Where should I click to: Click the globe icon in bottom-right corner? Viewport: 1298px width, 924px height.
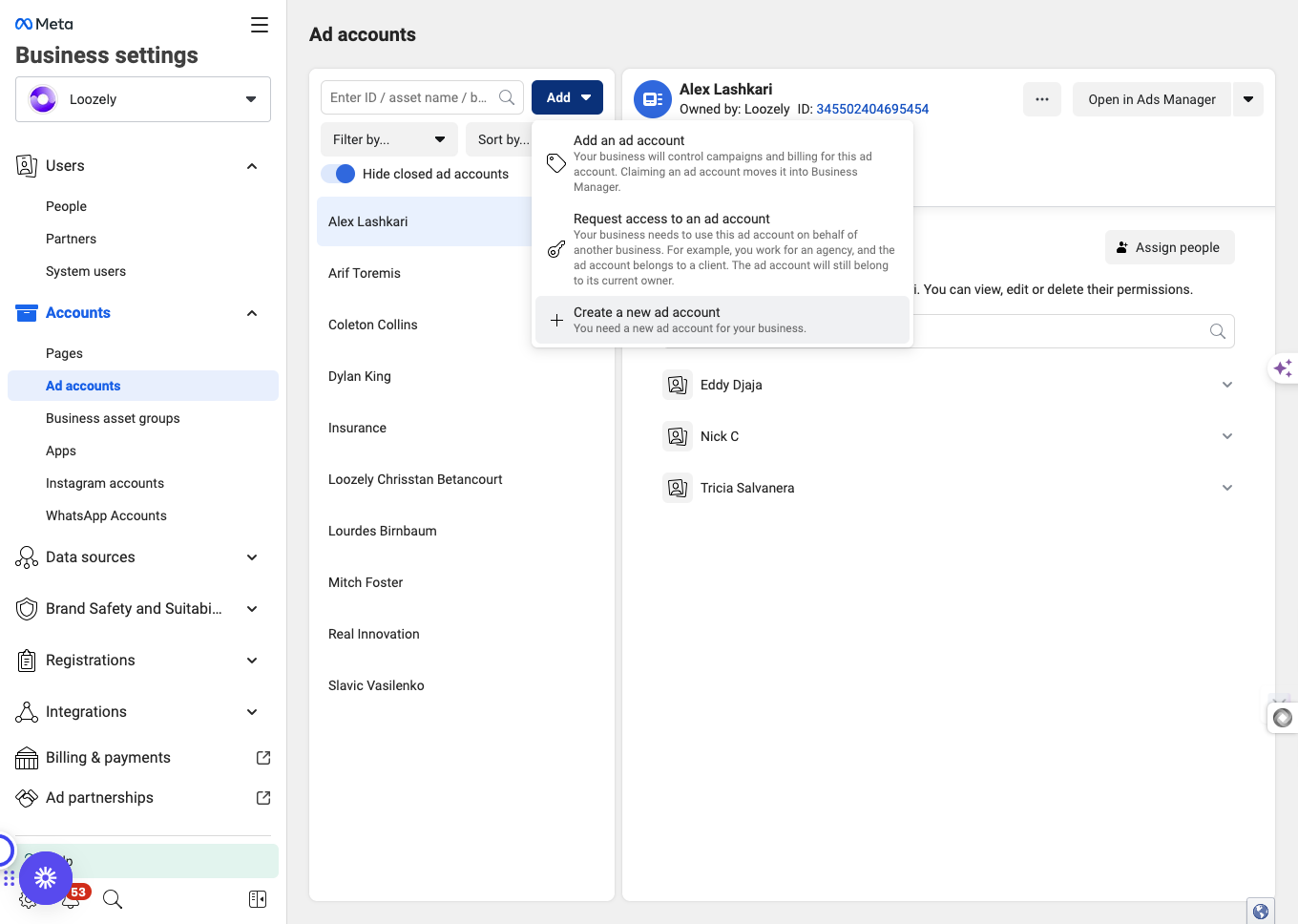(1261, 912)
